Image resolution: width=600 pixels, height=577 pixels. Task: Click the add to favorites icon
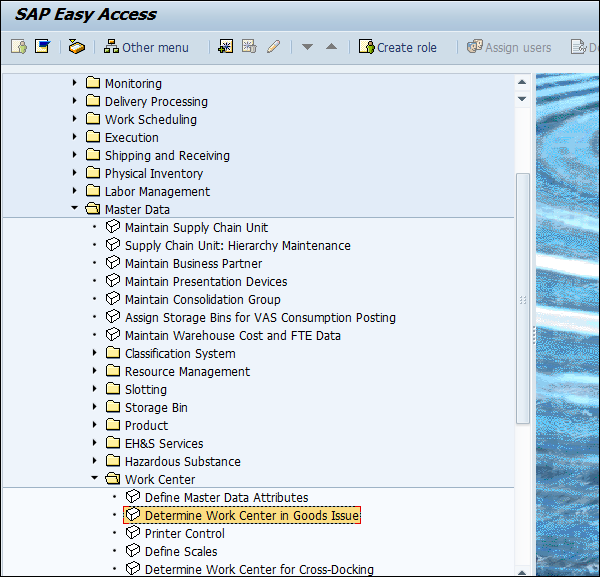click(226, 47)
